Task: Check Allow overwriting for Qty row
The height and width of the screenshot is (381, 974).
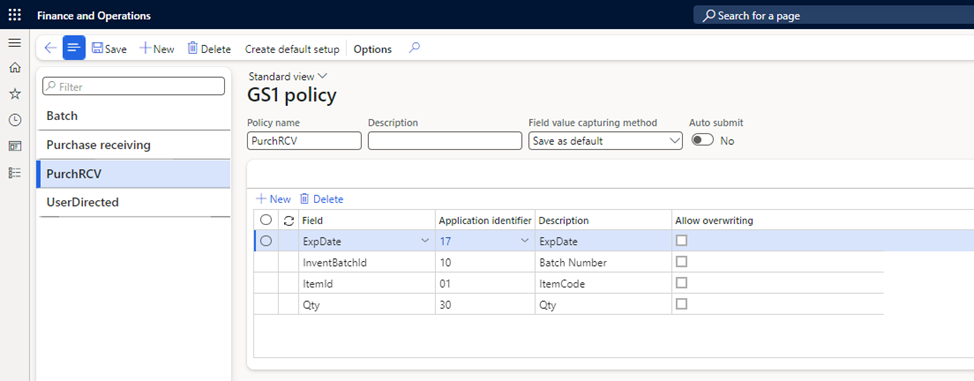Action: (x=681, y=304)
